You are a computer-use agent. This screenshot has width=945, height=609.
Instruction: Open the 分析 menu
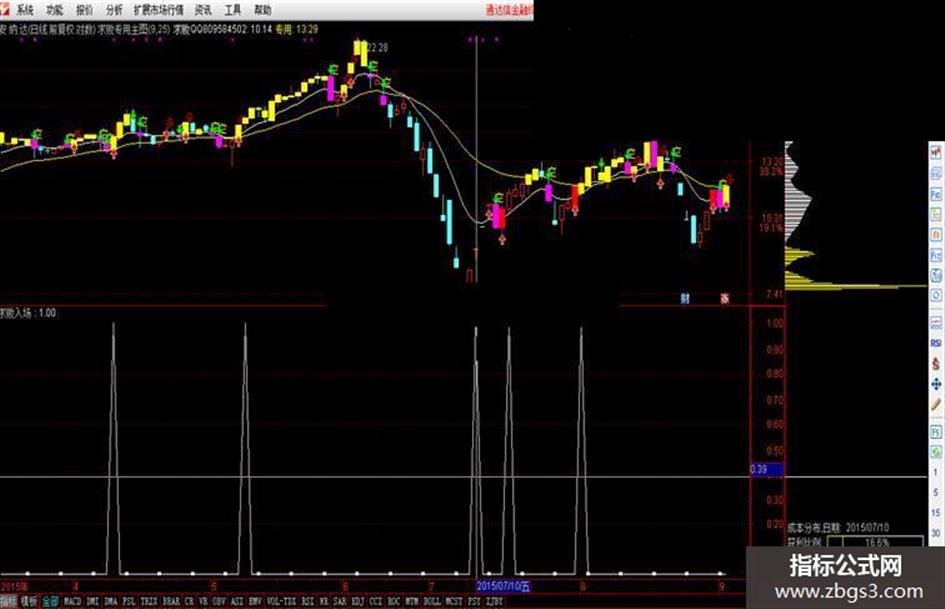(x=114, y=10)
